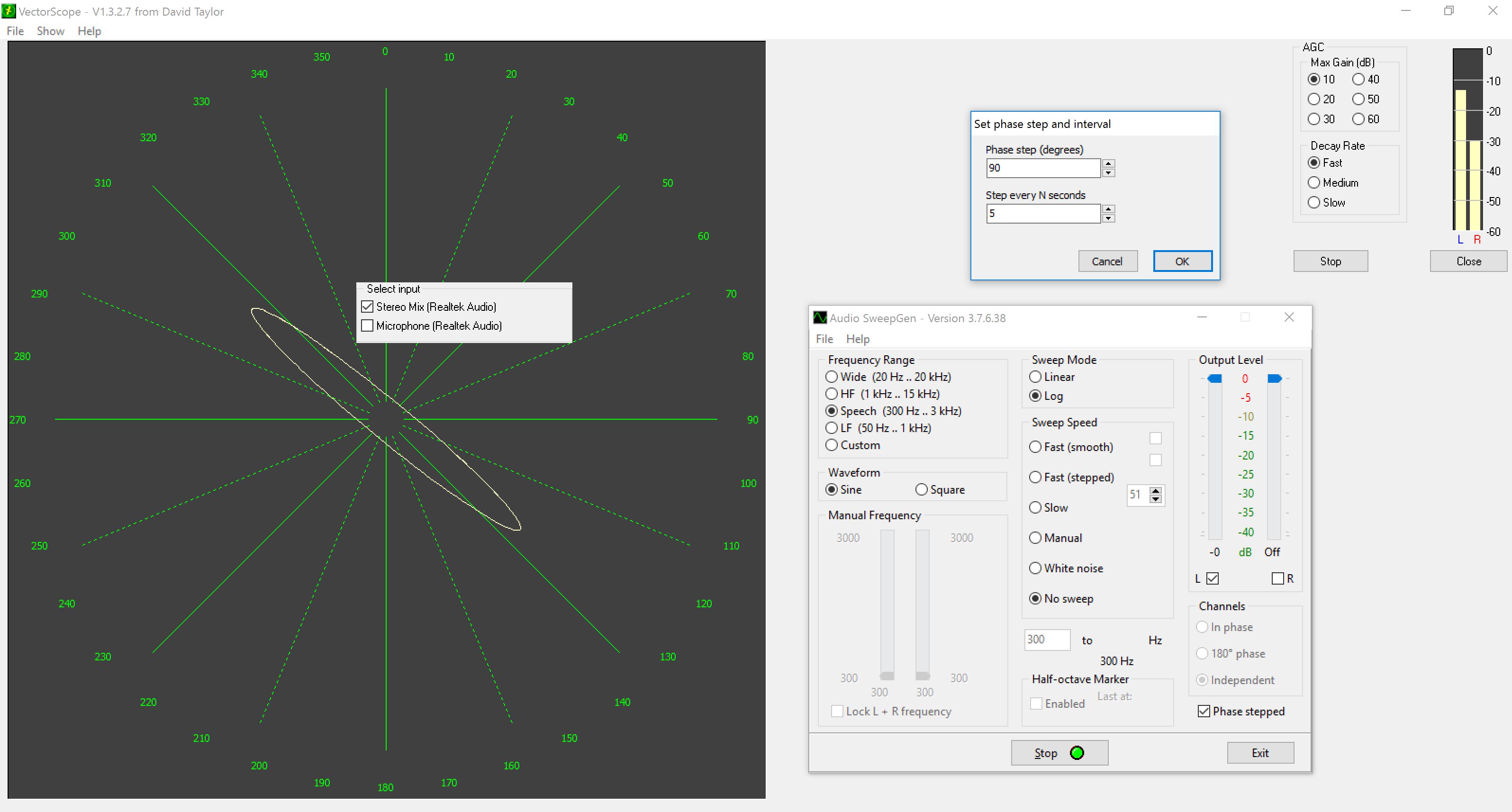
Task: Increase phase step with up spinner arrow
Action: [1108, 164]
